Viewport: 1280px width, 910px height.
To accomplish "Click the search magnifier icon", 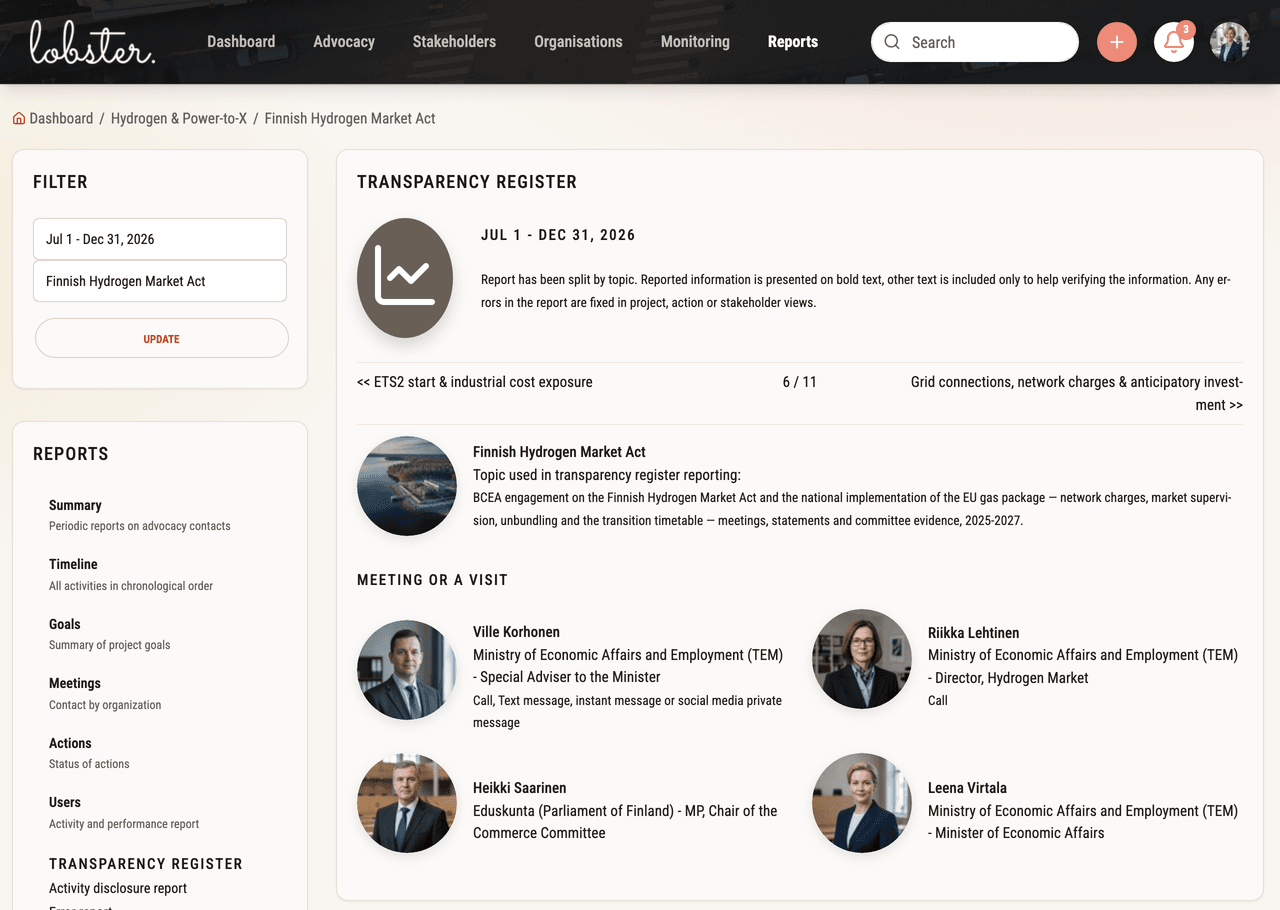I will [x=892, y=42].
